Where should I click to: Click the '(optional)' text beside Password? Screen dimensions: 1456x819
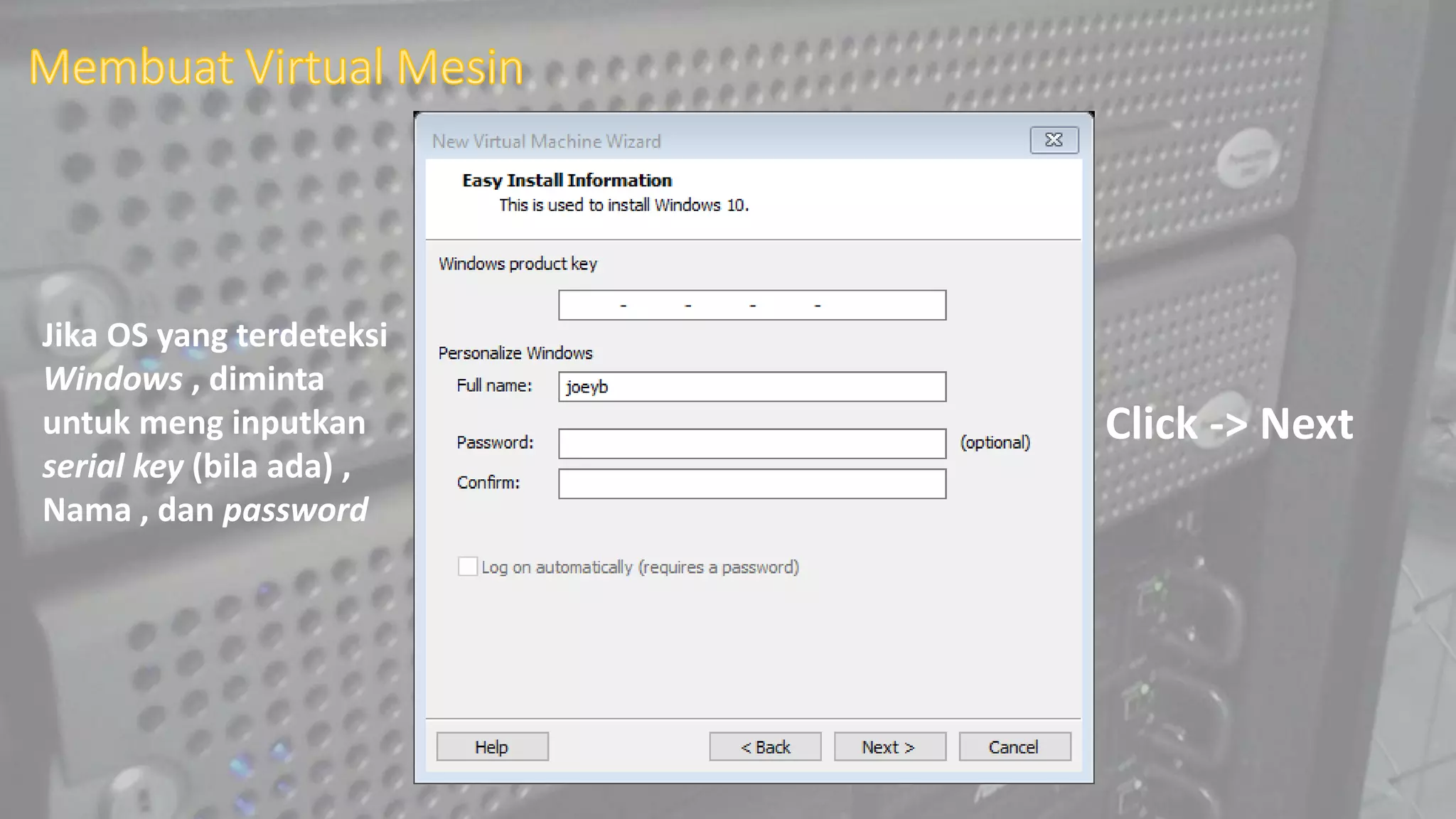[x=995, y=442]
